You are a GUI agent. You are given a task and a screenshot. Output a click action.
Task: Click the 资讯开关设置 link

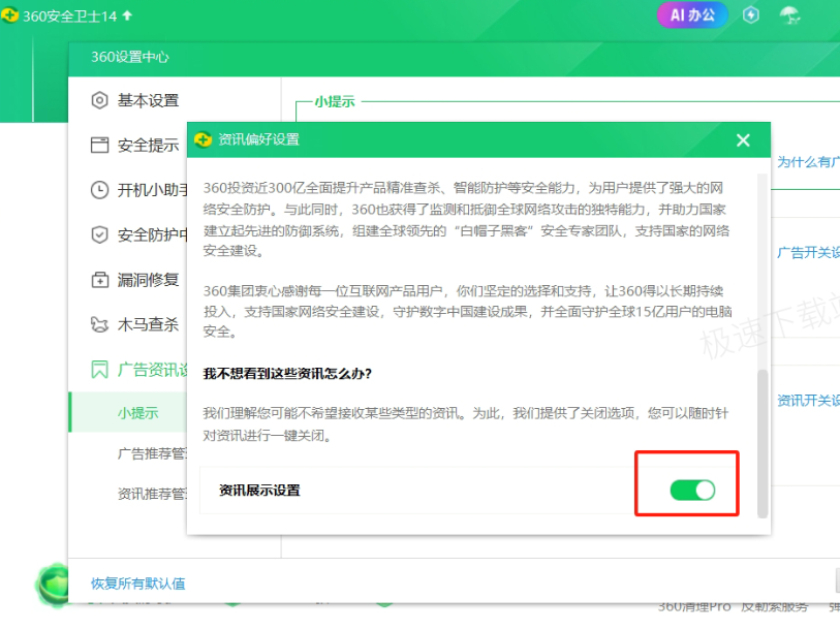tap(808, 400)
